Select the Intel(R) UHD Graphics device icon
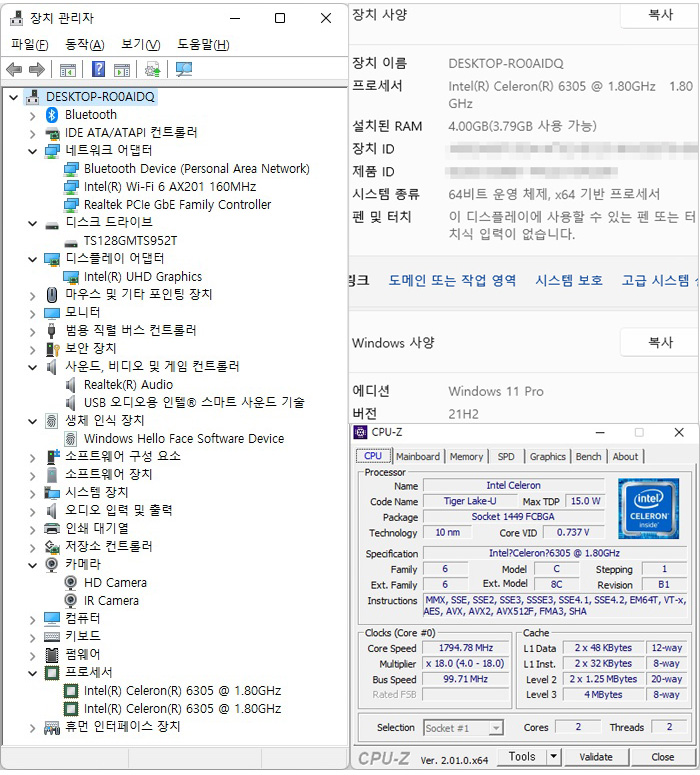This screenshot has height=775, width=700. pos(71,277)
